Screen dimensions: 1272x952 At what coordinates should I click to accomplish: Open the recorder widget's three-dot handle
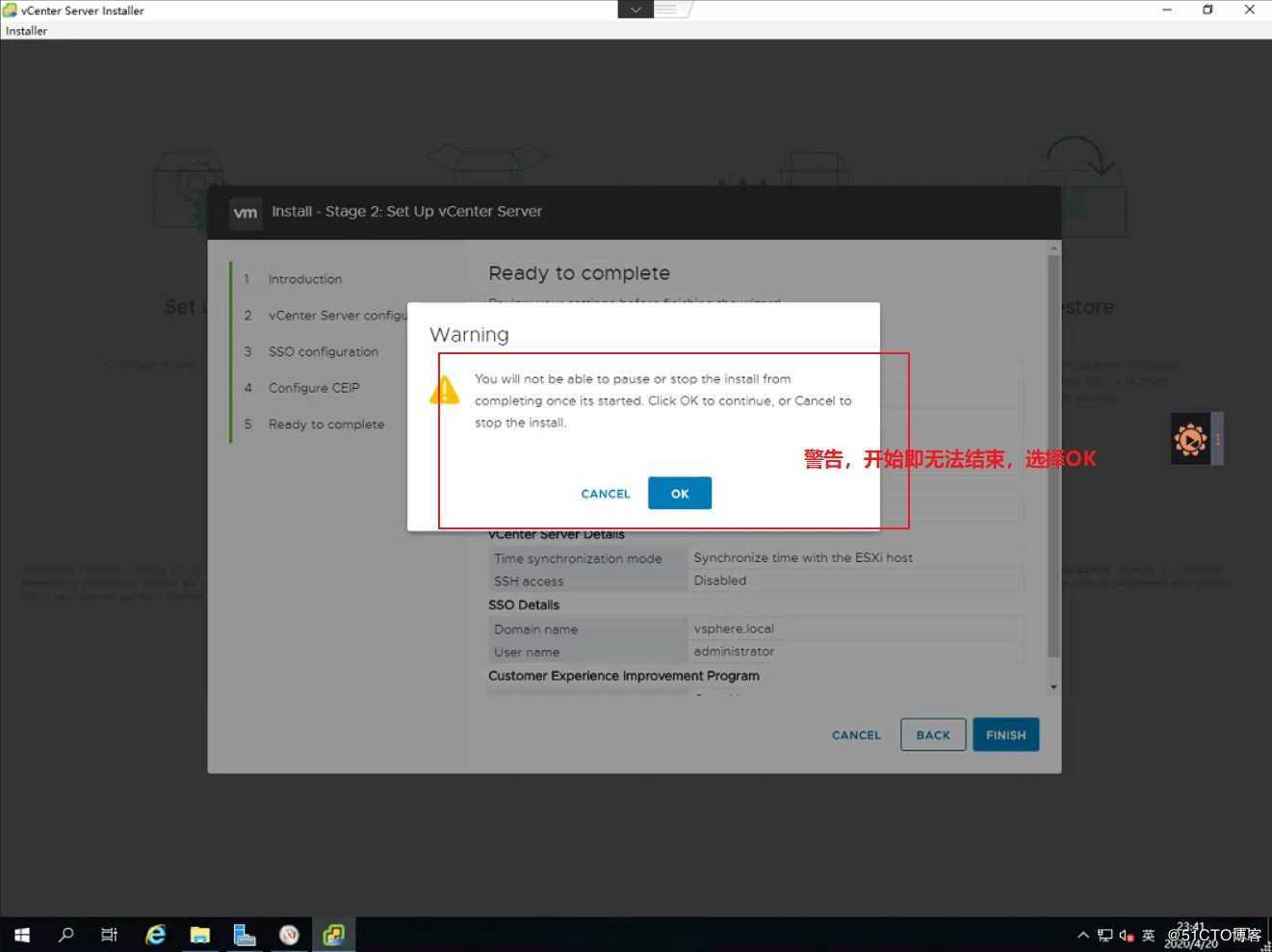coord(1218,439)
